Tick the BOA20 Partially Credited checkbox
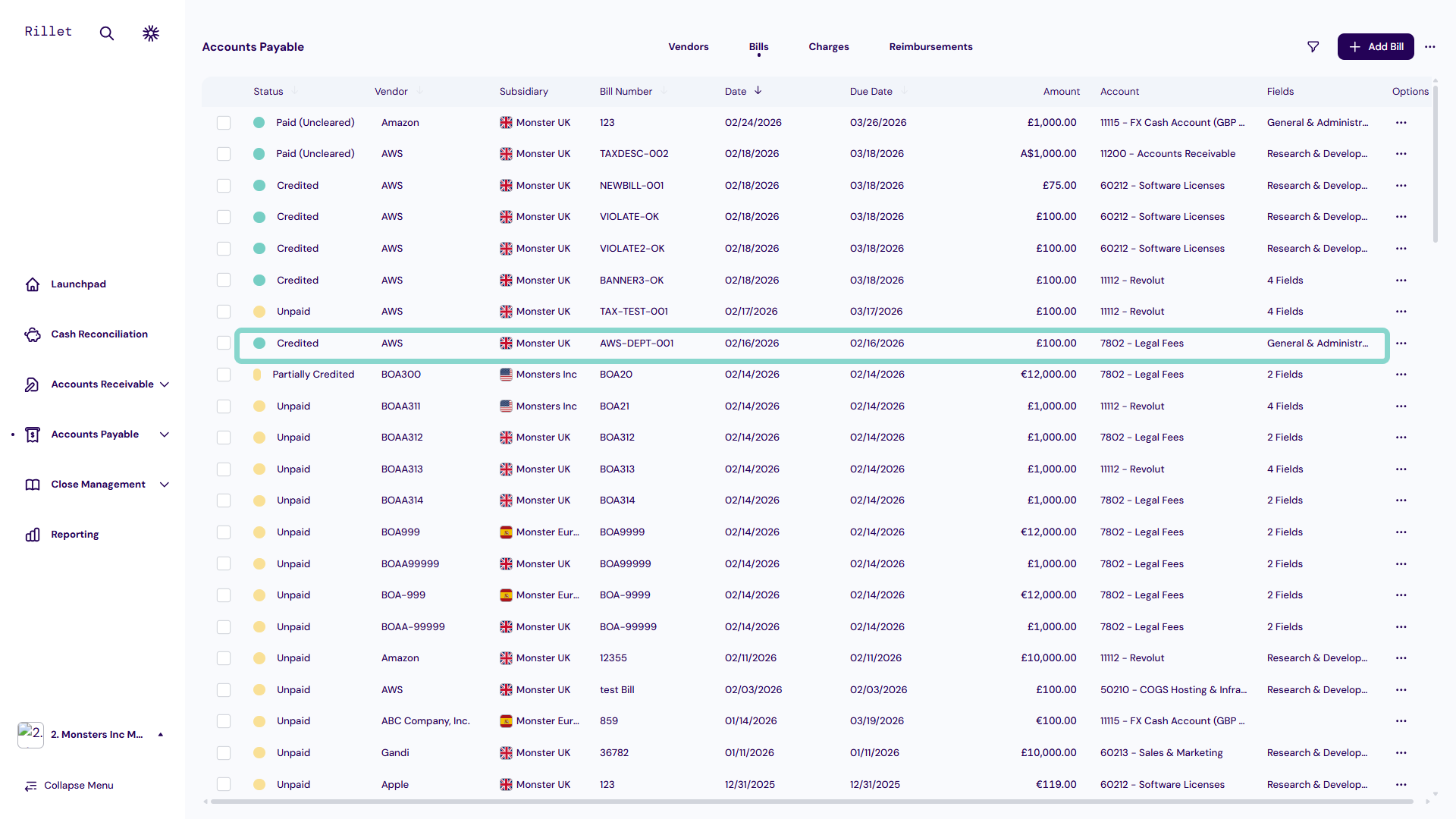 (224, 375)
